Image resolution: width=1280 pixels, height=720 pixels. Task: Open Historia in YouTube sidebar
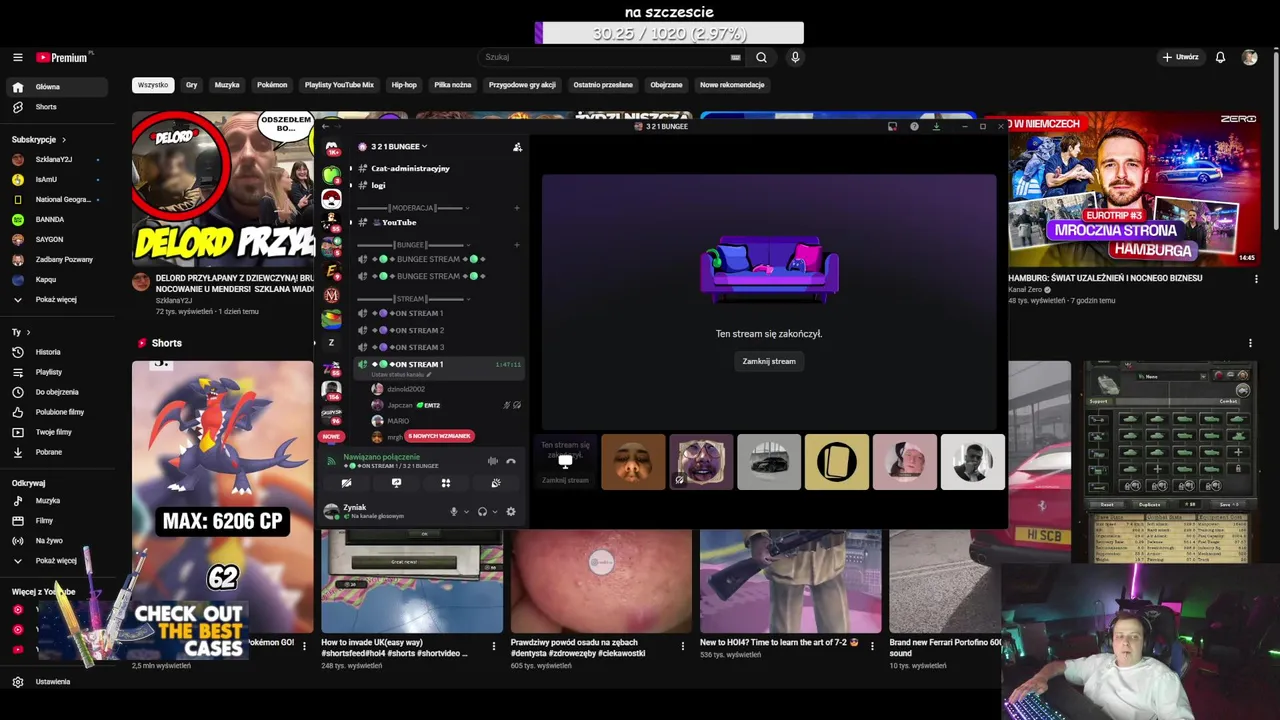pyautogui.click(x=58, y=352)
